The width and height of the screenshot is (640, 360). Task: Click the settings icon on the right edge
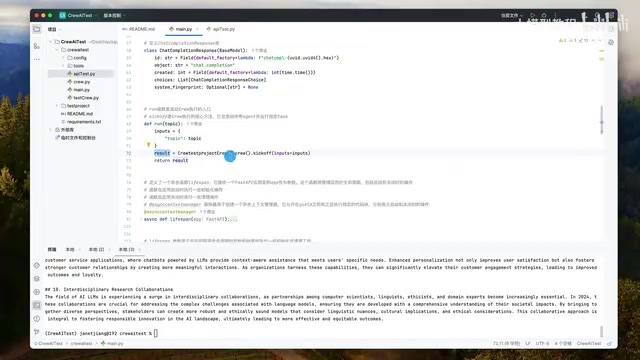tap(611, 42)
